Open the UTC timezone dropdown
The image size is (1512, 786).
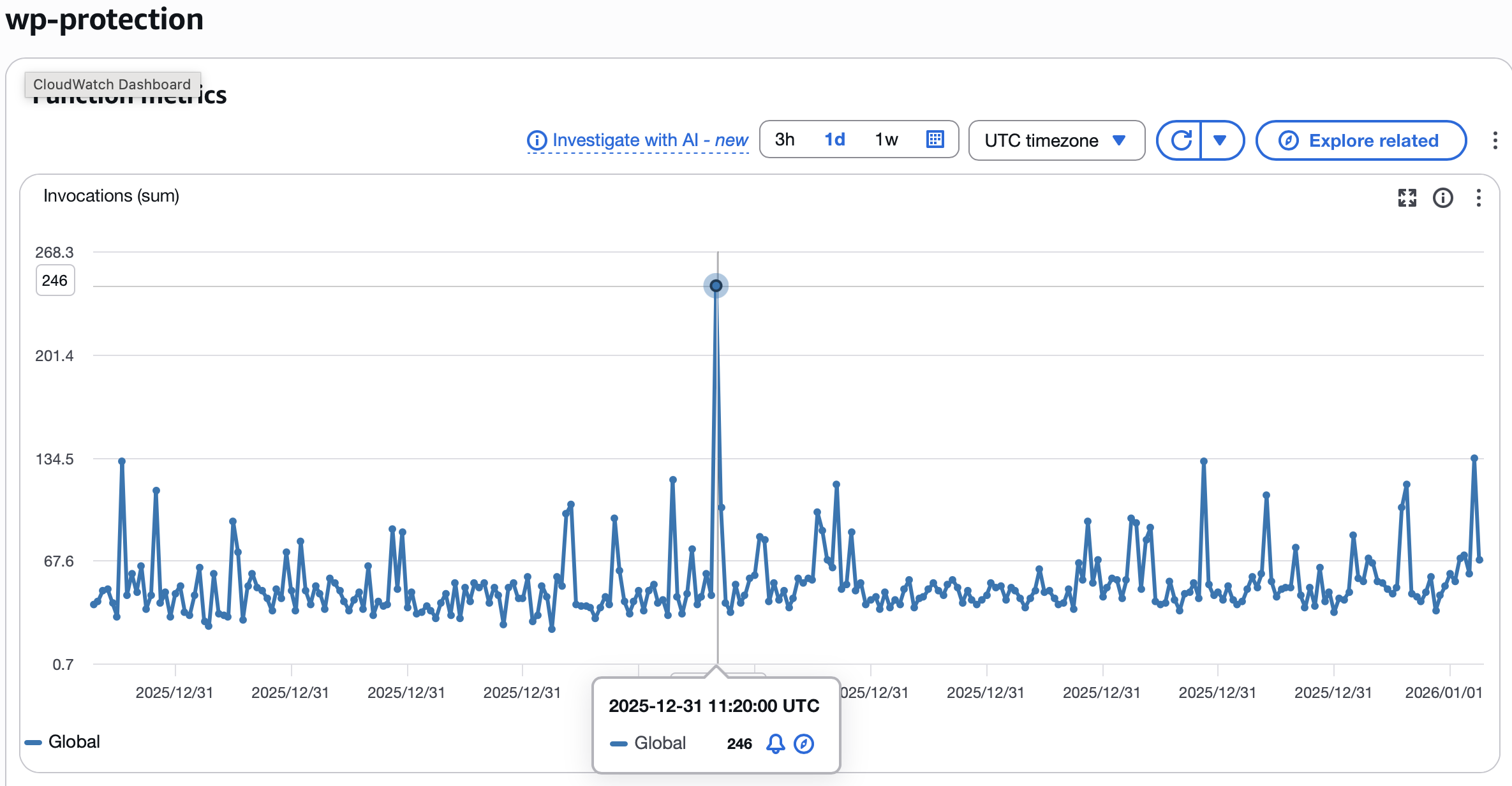tap(1056, 140)
